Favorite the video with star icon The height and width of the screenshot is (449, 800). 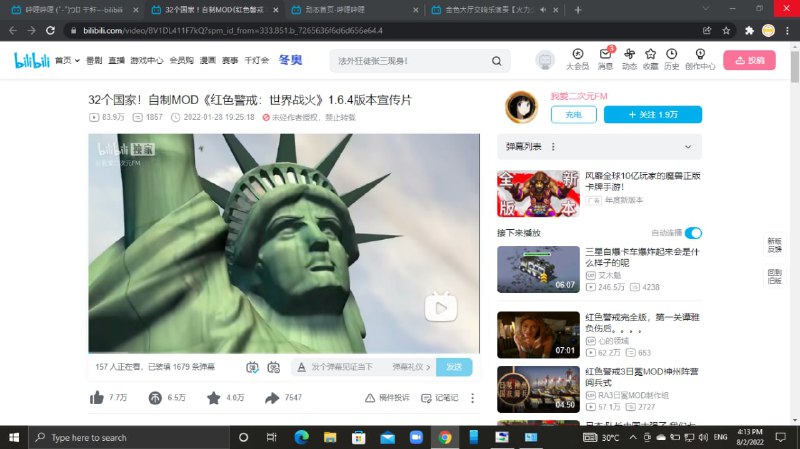point(213,397)
